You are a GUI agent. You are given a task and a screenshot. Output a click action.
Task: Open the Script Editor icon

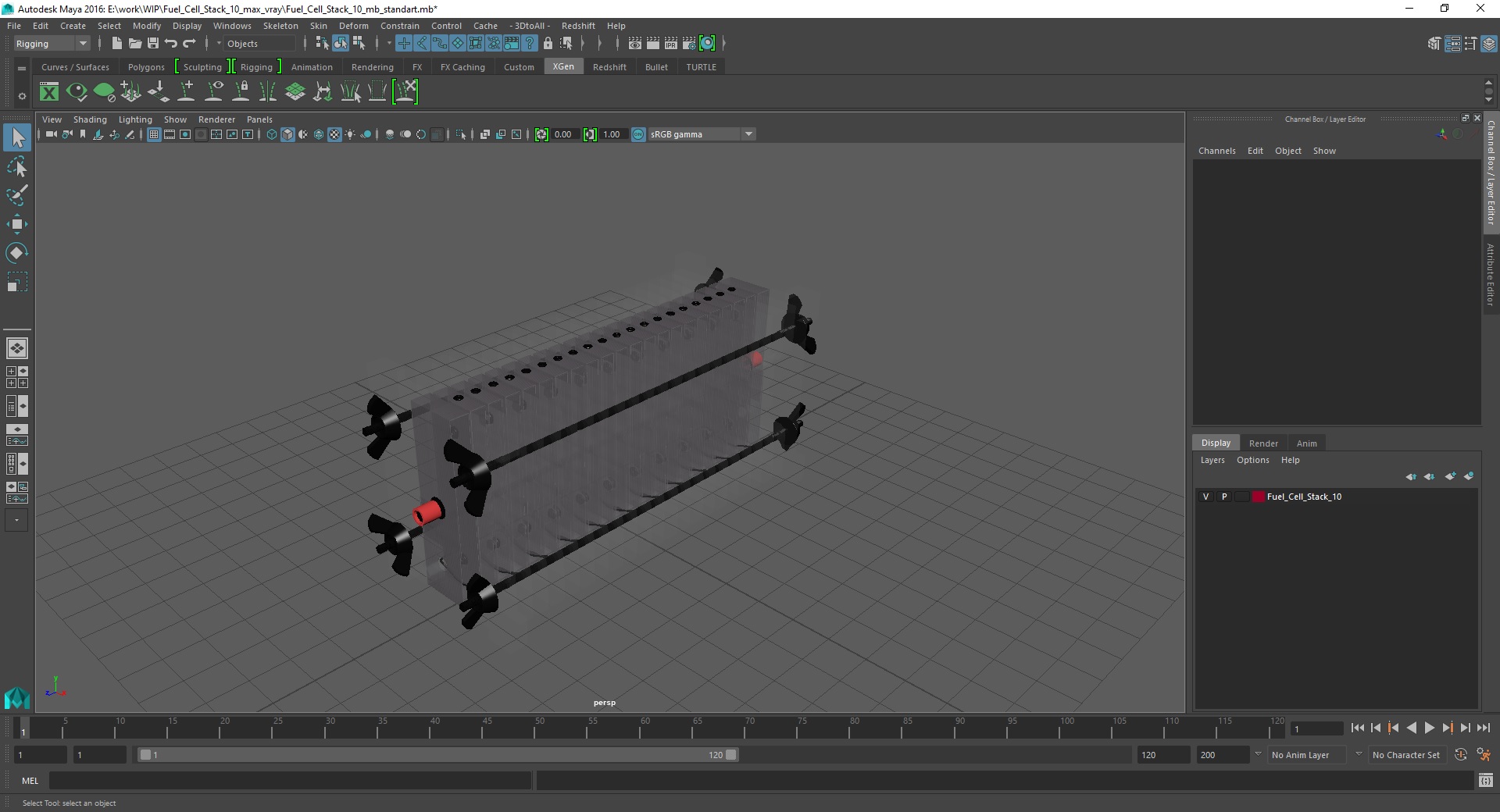tap(1486, 780)
